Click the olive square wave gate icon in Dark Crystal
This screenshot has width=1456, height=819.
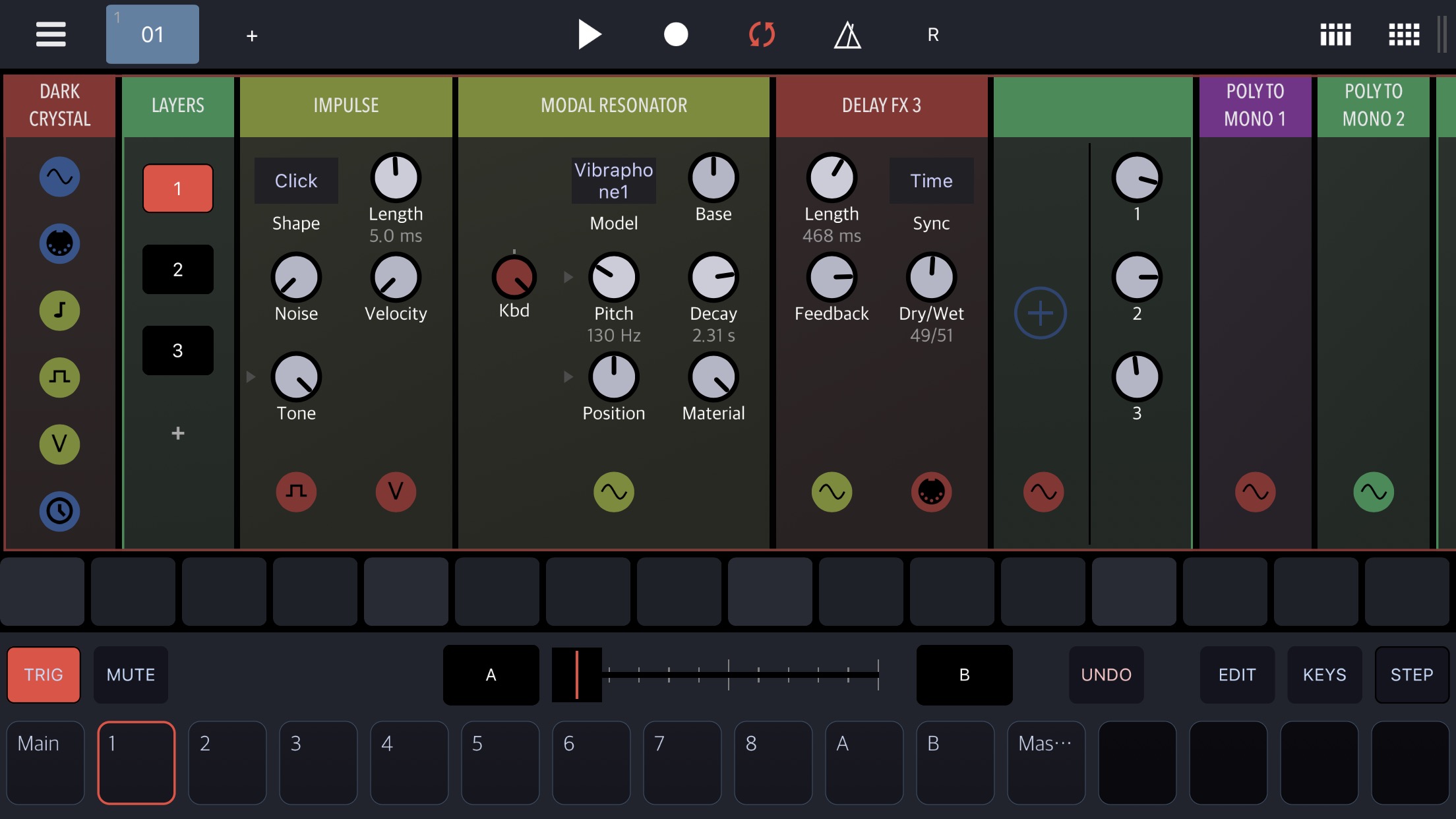(x=59, y=377)
